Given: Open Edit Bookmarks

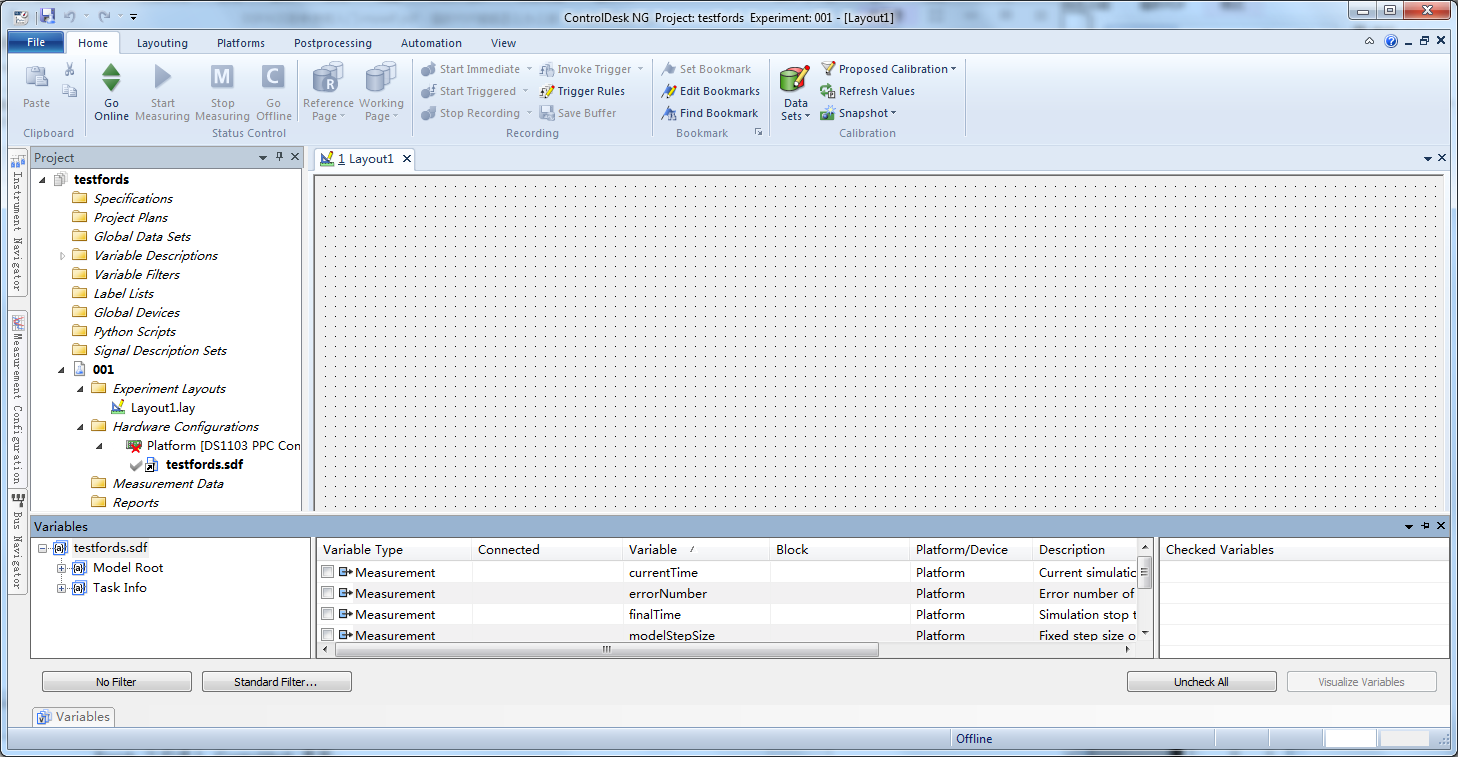Looking at the screenshot, I should click(x=710, y=91).
